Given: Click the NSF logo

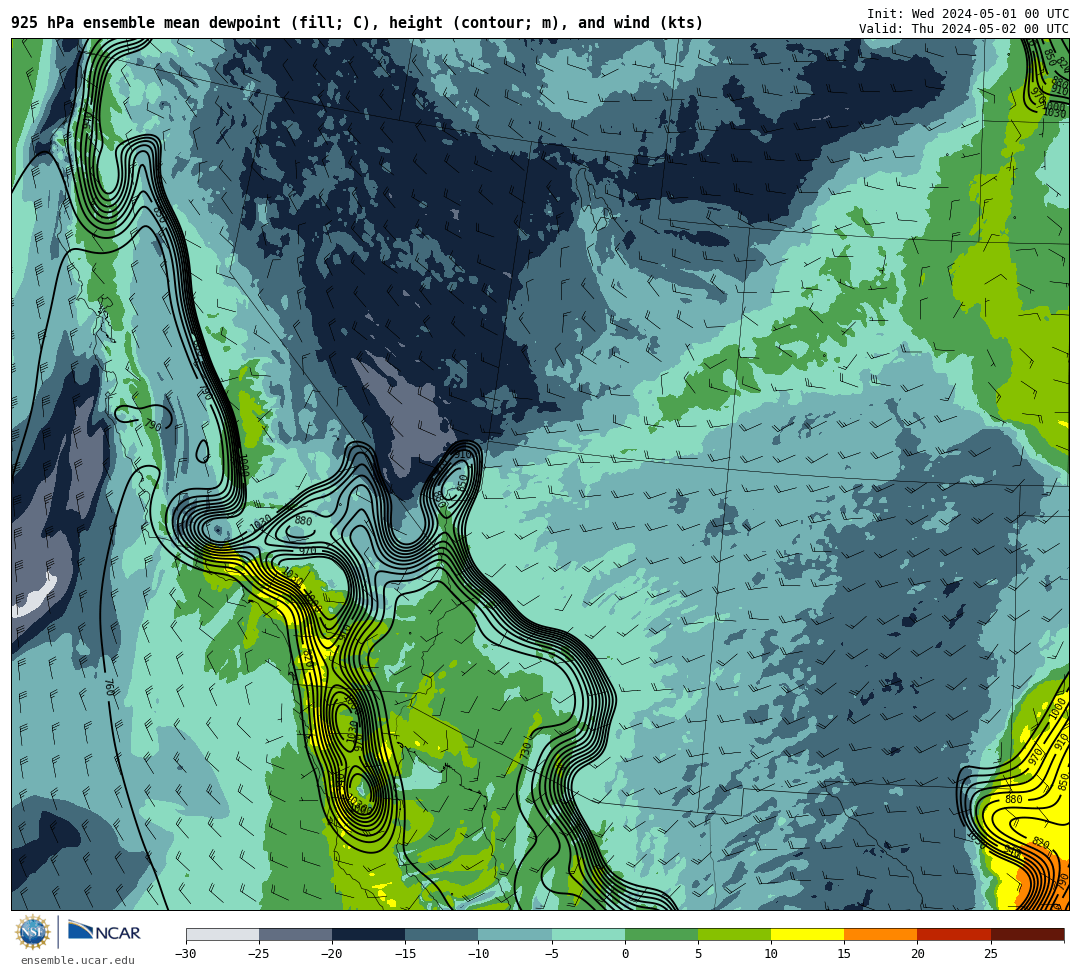Looking at the screenshot, I should 32,932.
